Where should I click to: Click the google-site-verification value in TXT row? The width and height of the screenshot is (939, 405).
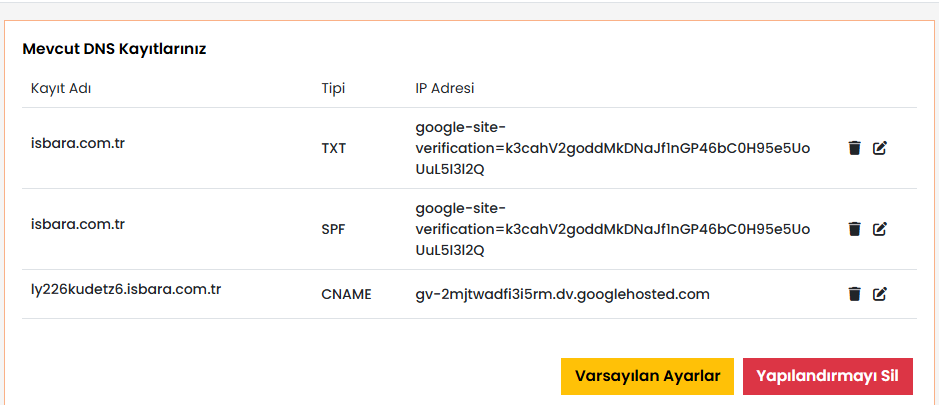tap(613, 148)
